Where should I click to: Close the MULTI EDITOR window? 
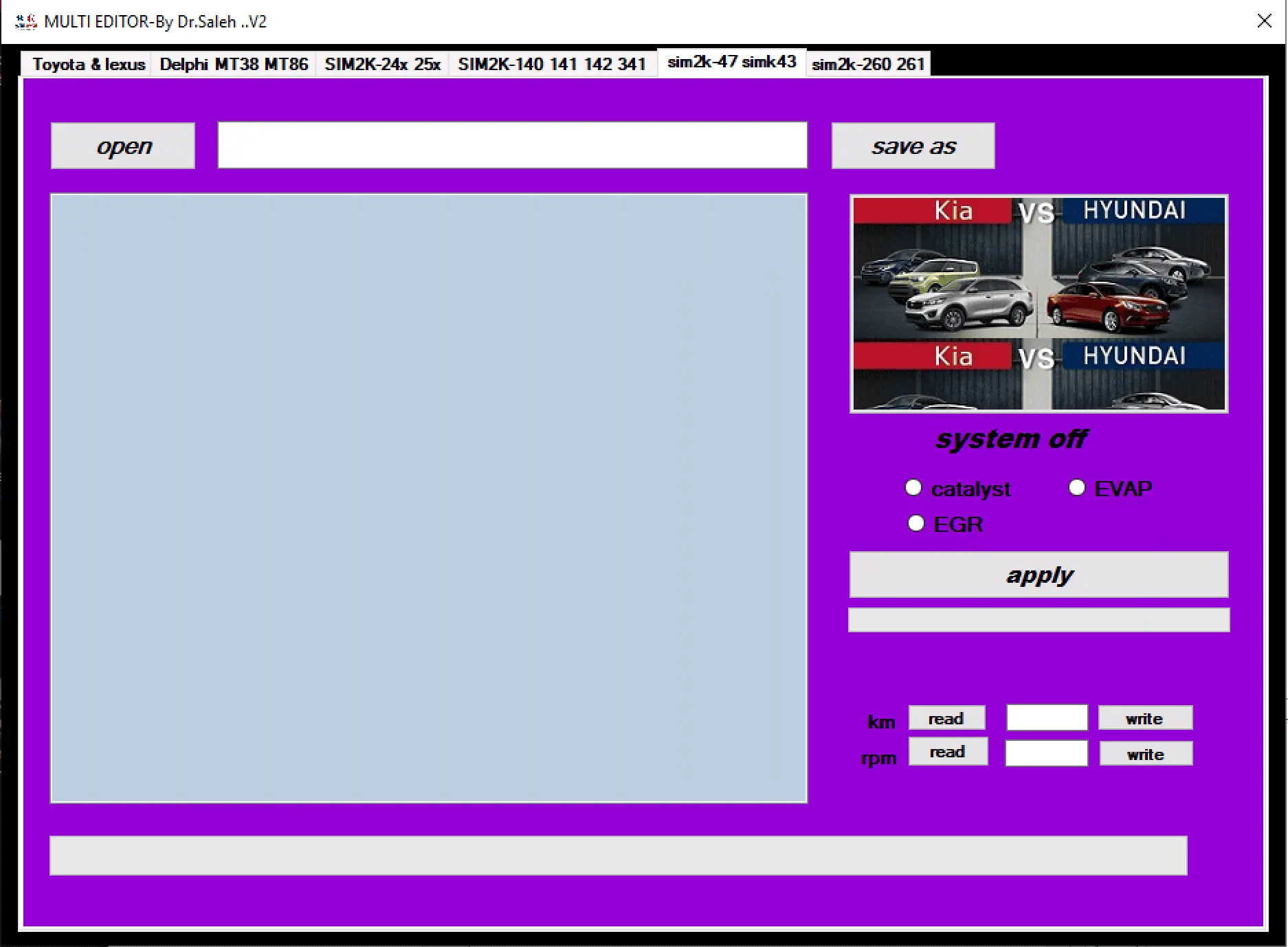coord(1264,21)
